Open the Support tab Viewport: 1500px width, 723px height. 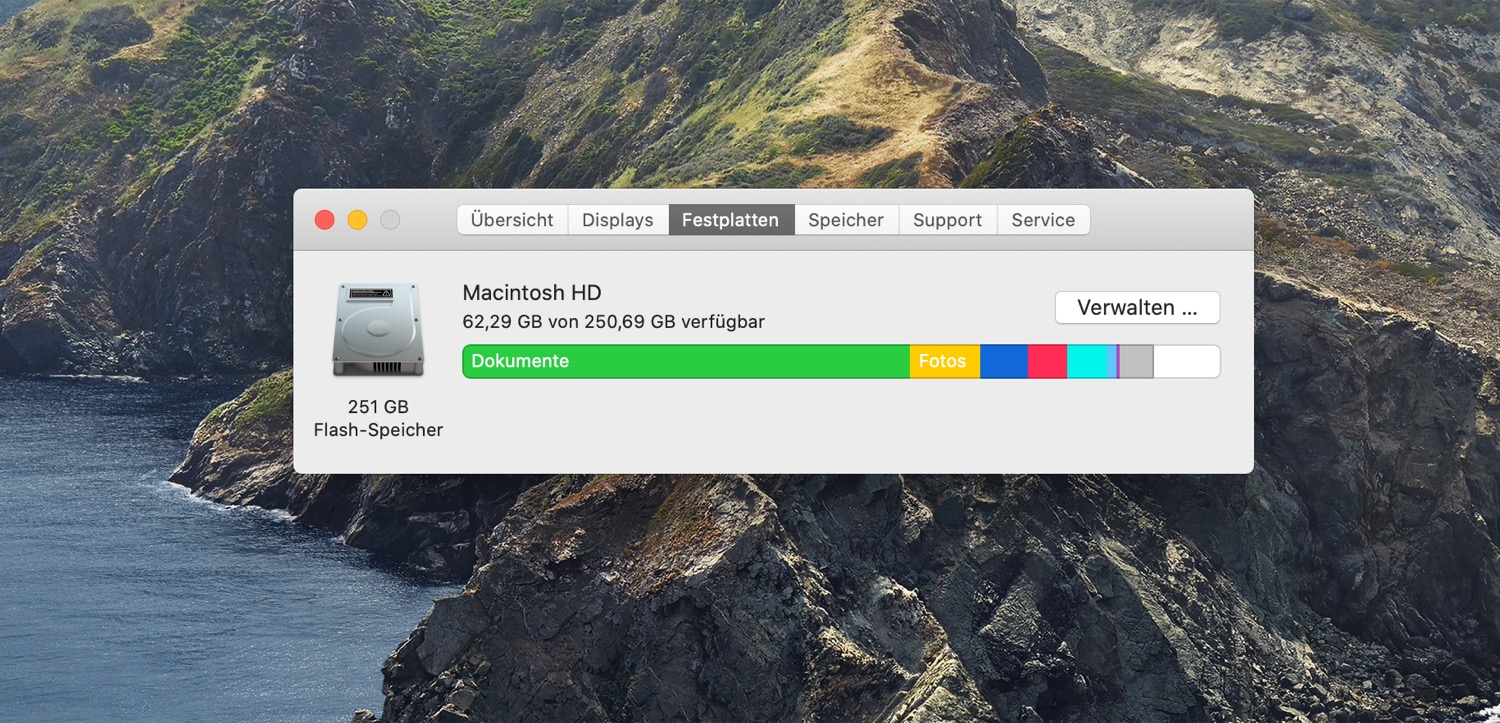pos(947,220)
